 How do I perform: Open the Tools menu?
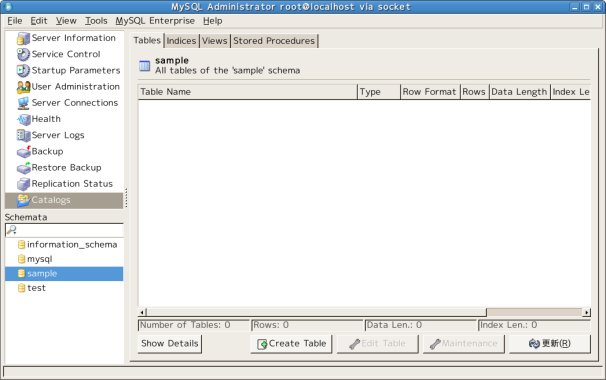[96, 21]
